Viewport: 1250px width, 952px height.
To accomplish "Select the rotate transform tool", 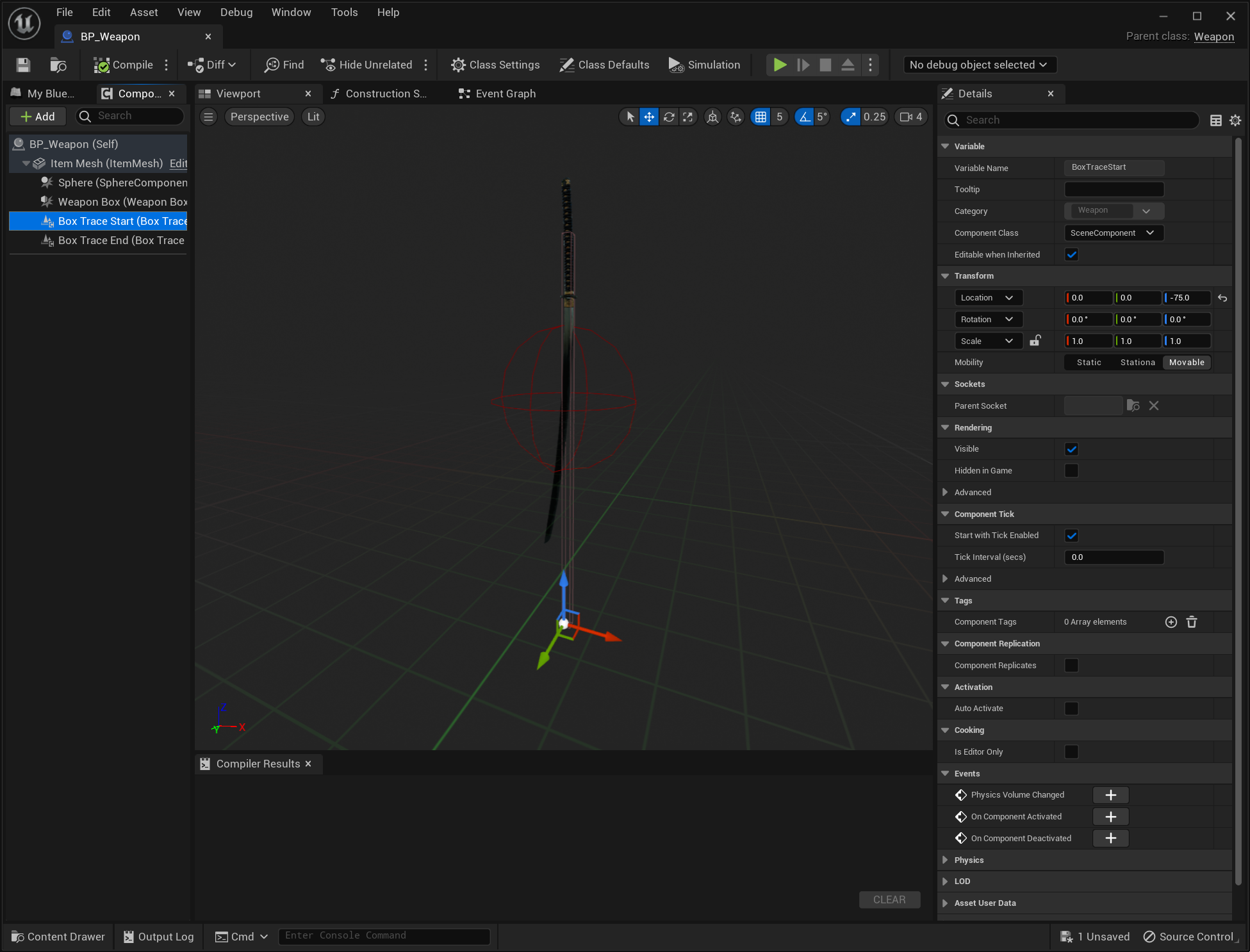I will (669, 117).
